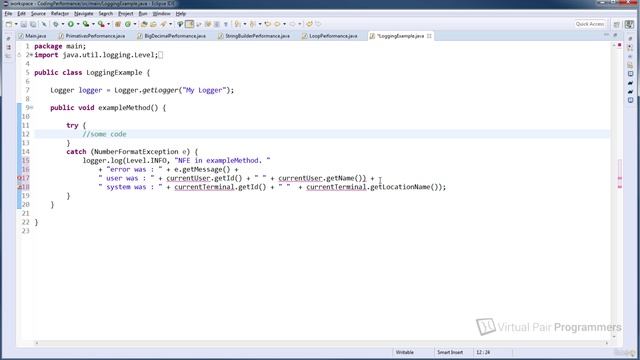
Task: Click the green Run button
Action: [71, 24]
